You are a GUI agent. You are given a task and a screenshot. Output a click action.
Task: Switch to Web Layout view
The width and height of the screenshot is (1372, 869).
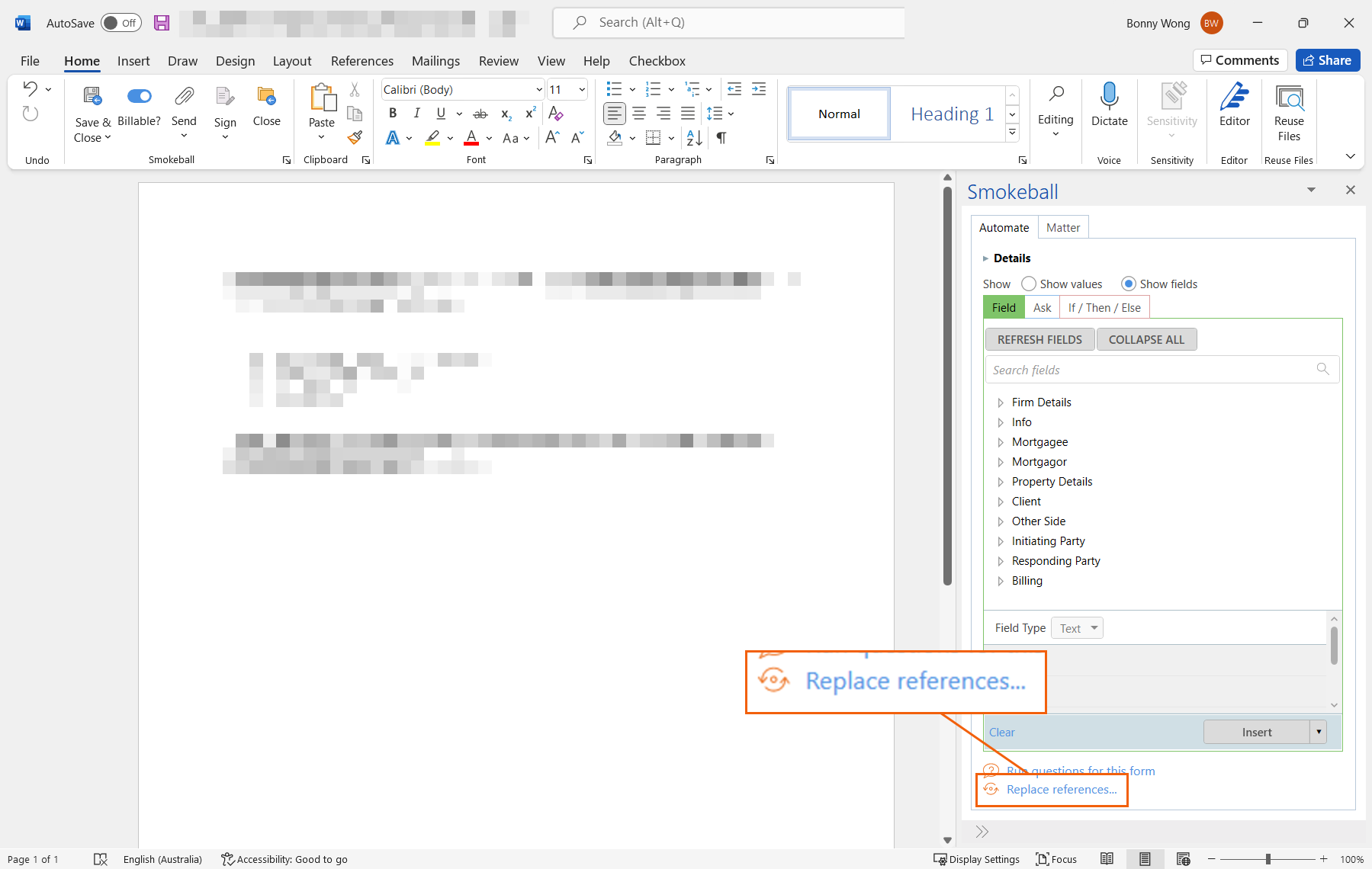pos(1183,859)
